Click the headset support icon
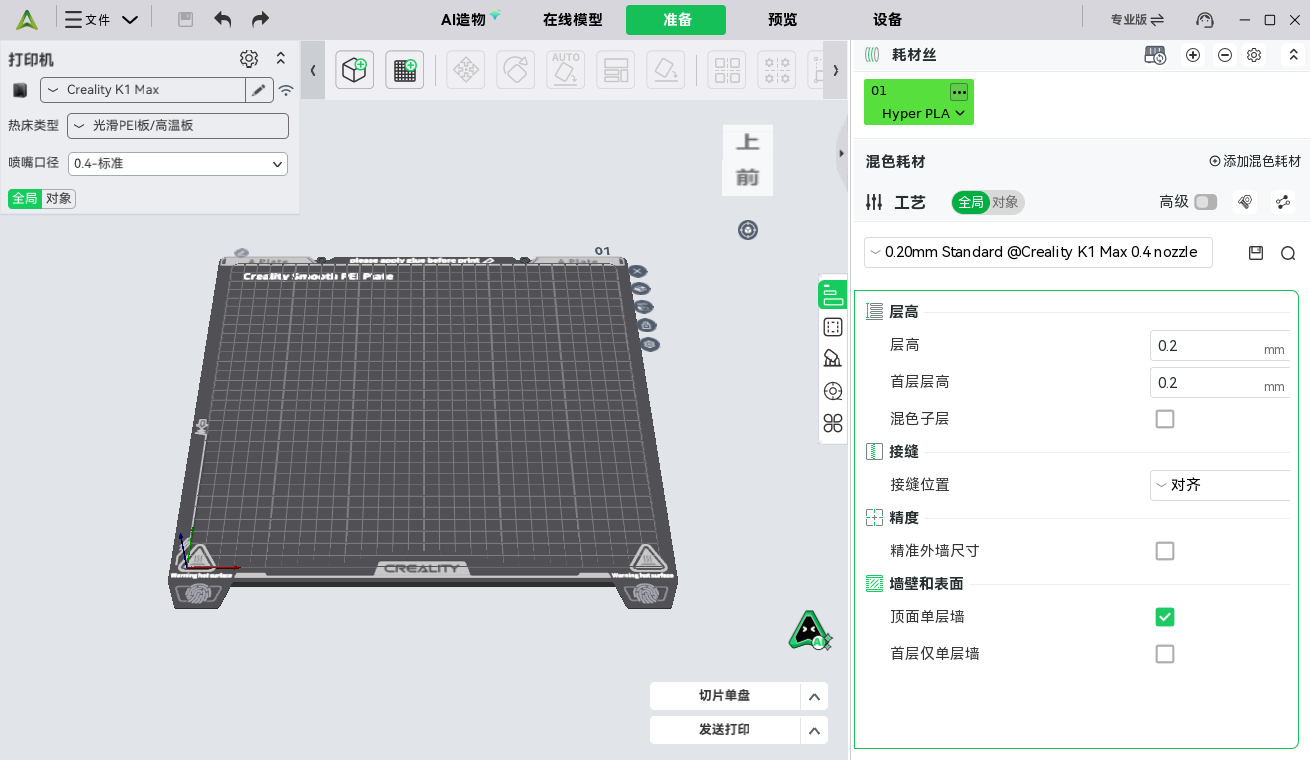 (1205, 20)
